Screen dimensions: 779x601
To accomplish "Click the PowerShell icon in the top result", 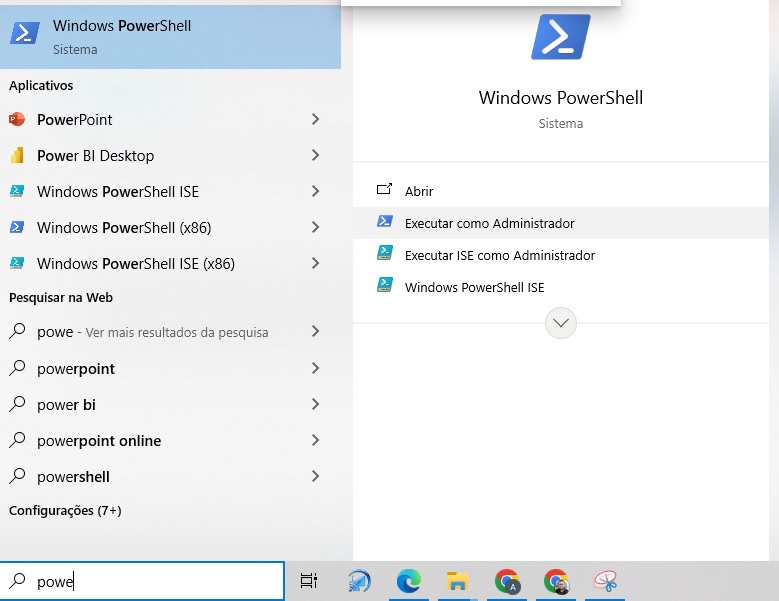I will pos(24,34).
